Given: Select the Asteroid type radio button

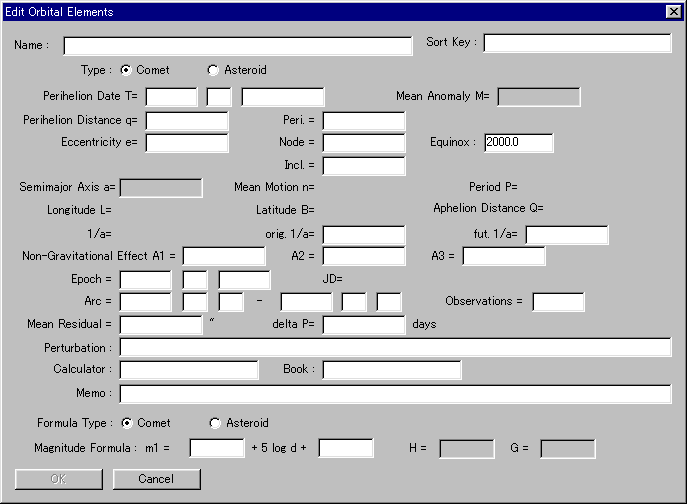Looking at the screenshot, I should pos(213,70).
